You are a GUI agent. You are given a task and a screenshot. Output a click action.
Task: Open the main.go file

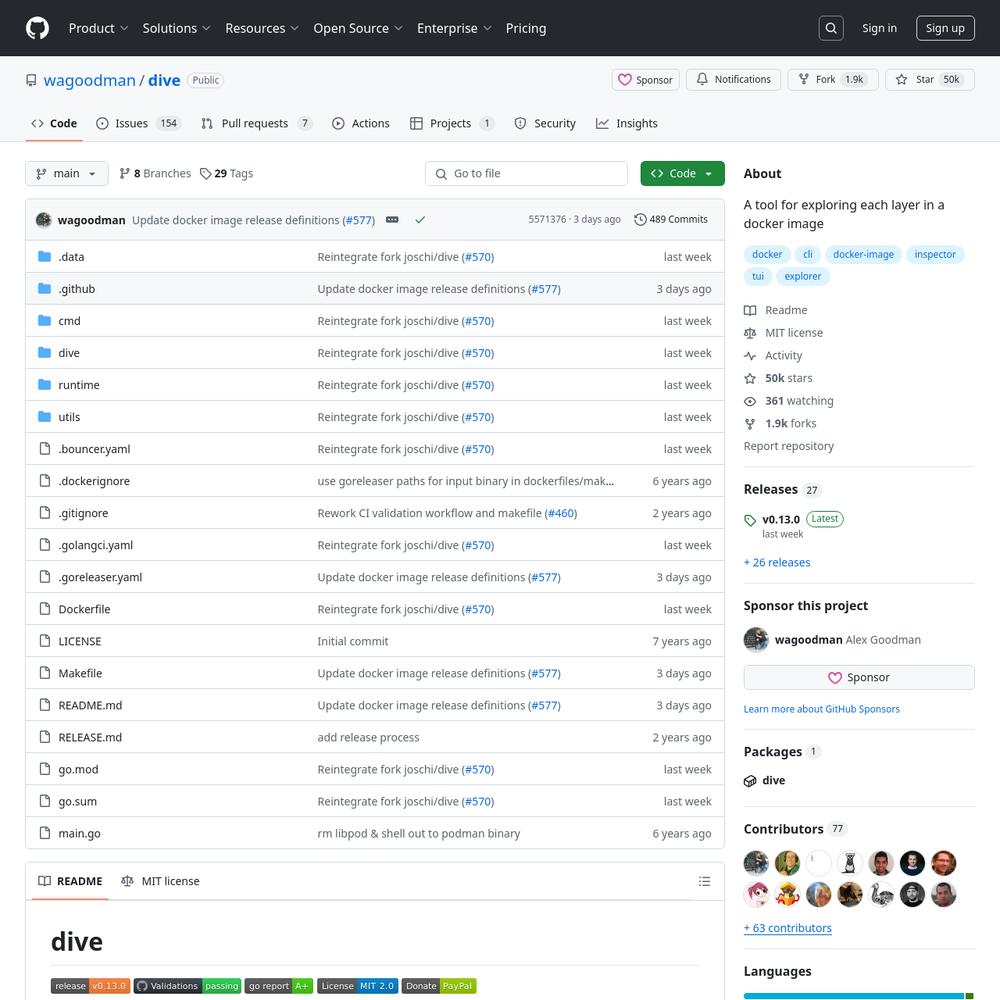[x=79, y=834]
